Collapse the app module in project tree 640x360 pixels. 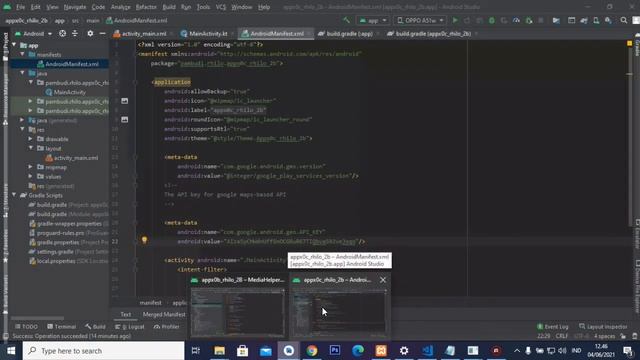click(14, 45)
